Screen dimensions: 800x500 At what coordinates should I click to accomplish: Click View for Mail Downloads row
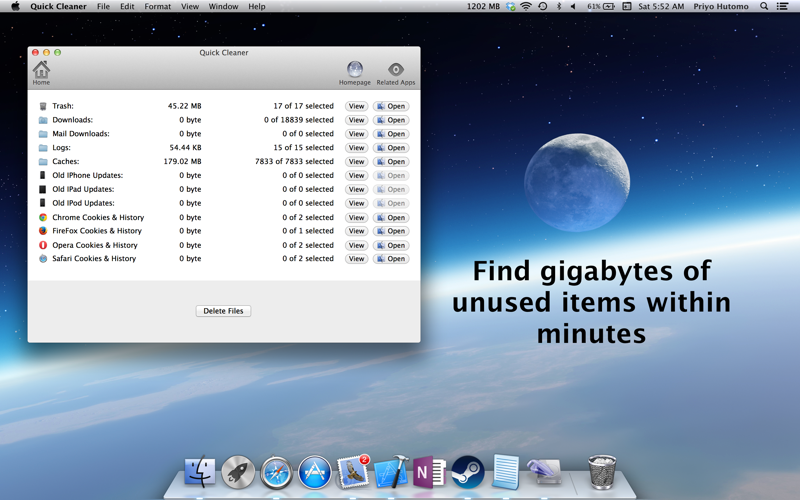(357, 134)
